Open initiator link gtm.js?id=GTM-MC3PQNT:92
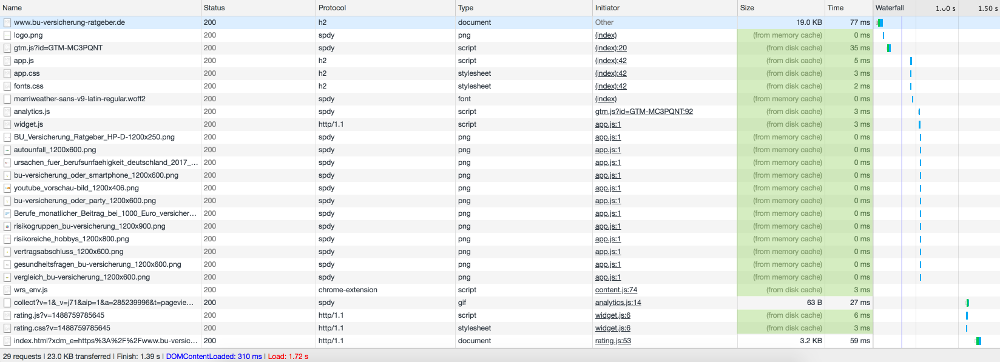The image size is (1000, 362). pos(644,112)
